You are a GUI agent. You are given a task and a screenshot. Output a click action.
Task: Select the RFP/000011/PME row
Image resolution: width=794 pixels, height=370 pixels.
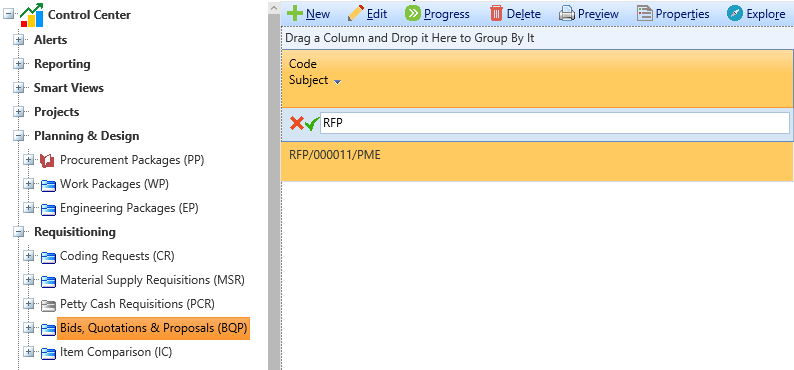[x=537, y=161]
